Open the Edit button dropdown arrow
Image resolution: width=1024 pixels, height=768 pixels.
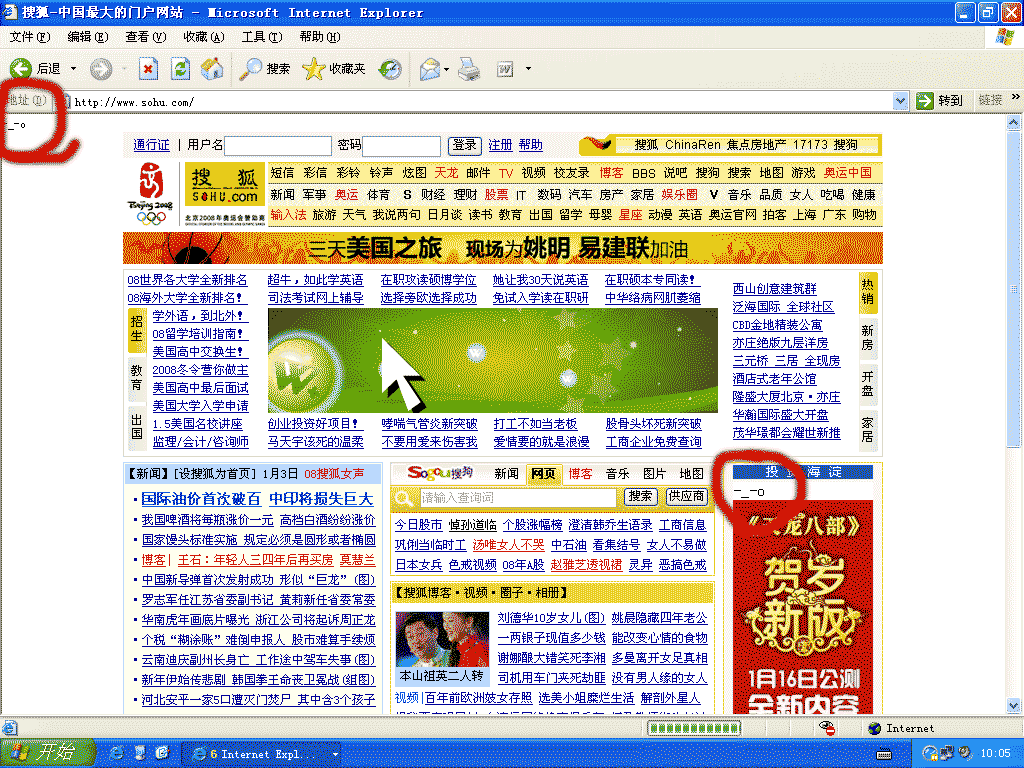[x=528, y=69]
